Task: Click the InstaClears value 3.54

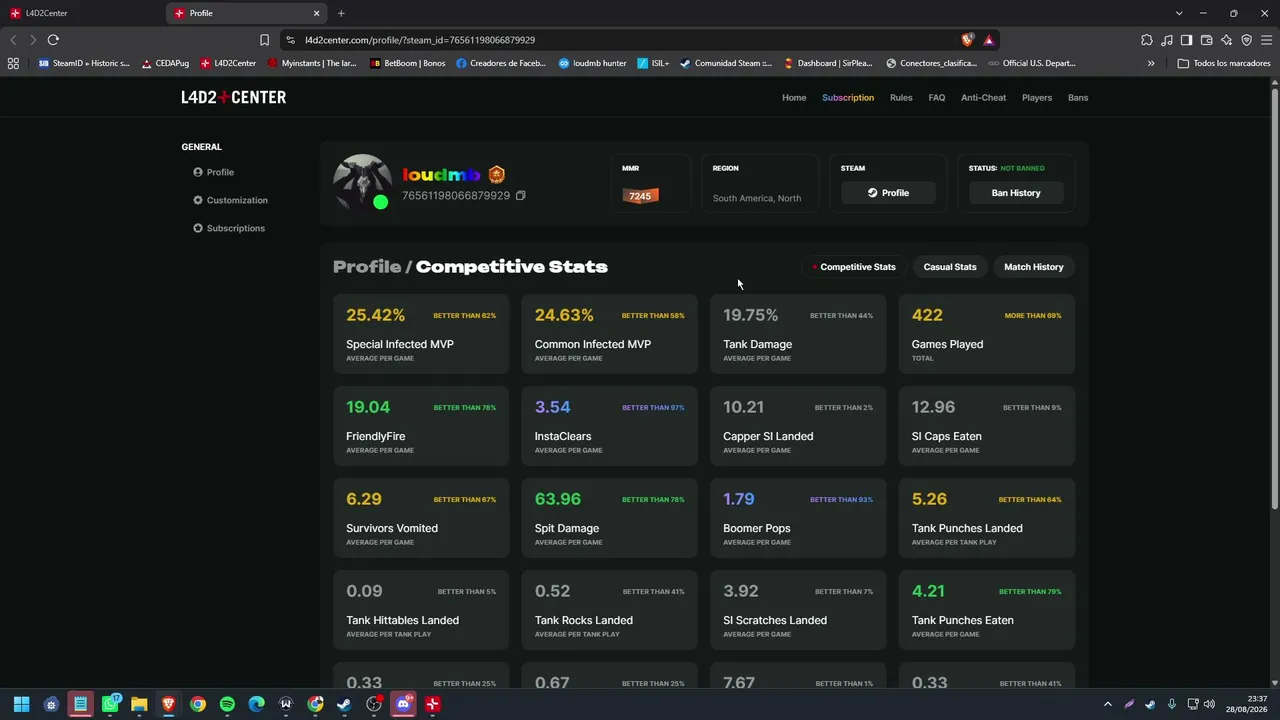Action: [x=552, y=407]
